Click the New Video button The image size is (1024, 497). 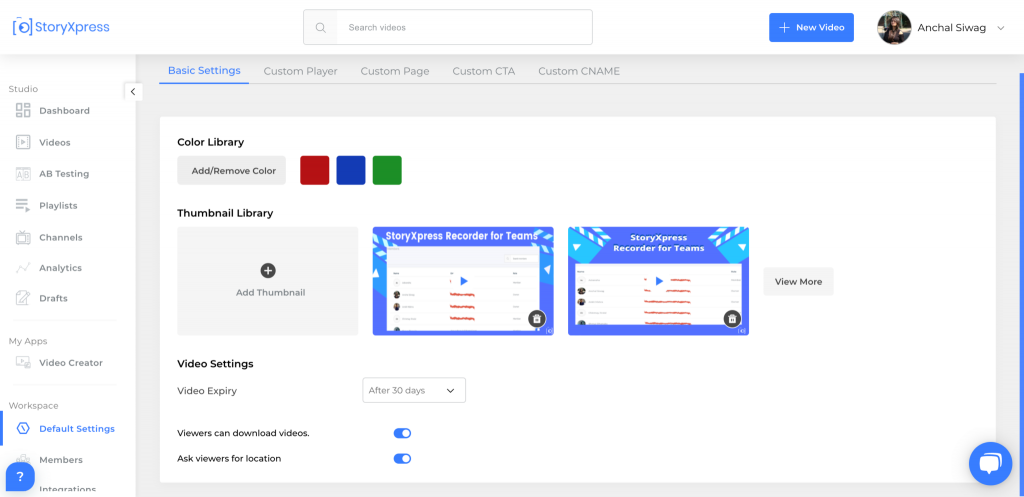811,28
